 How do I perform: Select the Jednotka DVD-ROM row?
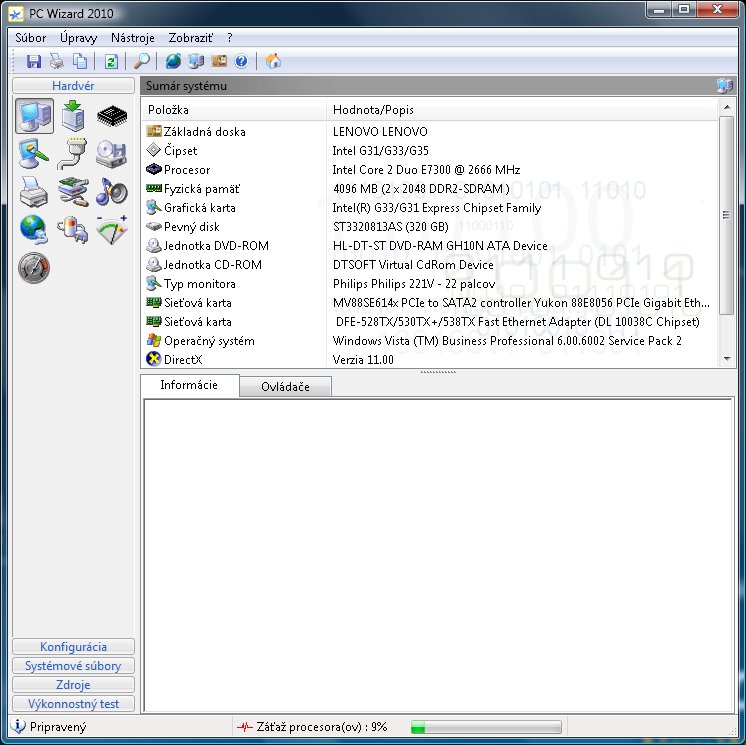click(429, 246)
